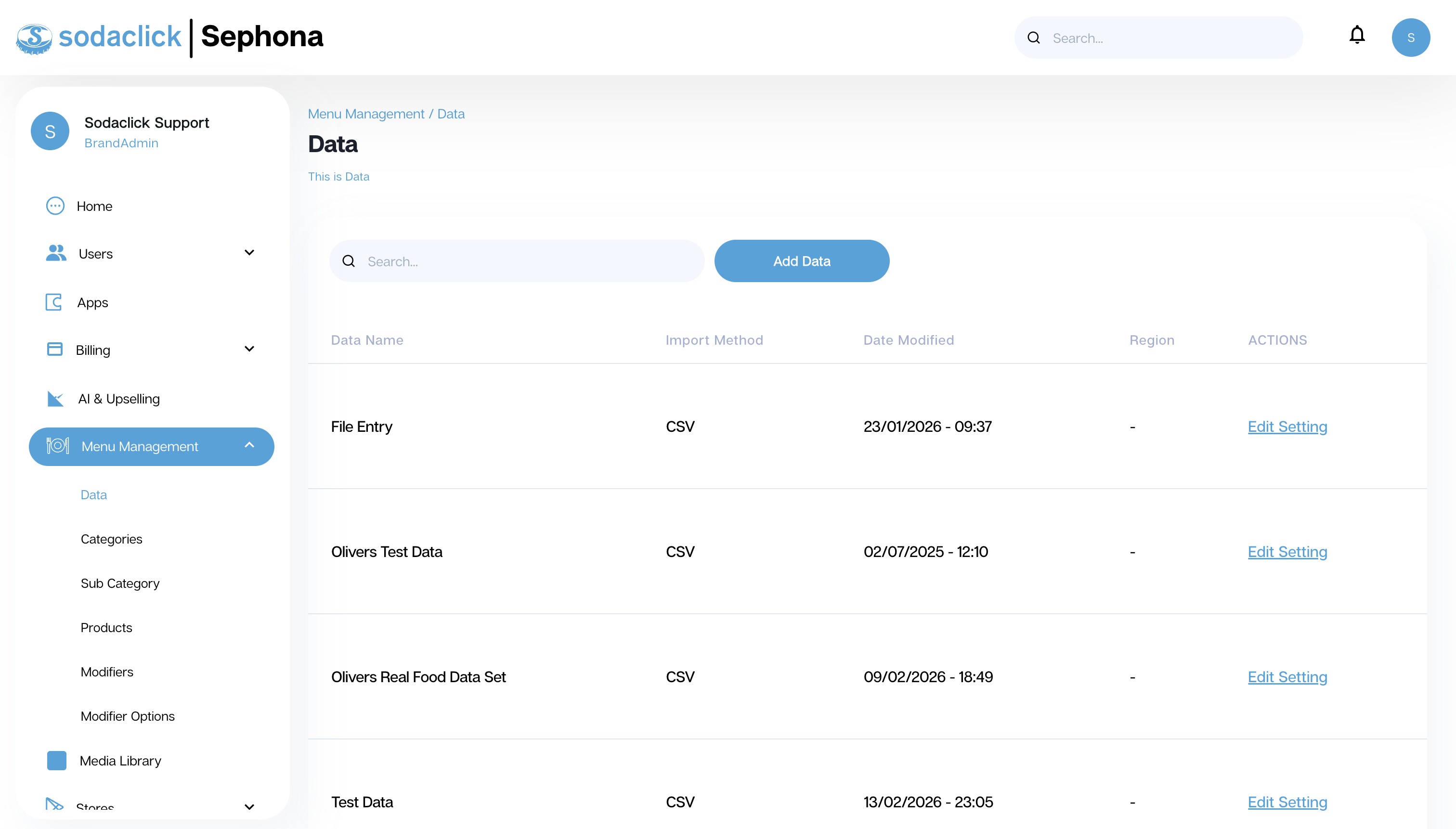Expand the Stores menu chevron
The image size is (1456, 829).
tap(249, 806)
